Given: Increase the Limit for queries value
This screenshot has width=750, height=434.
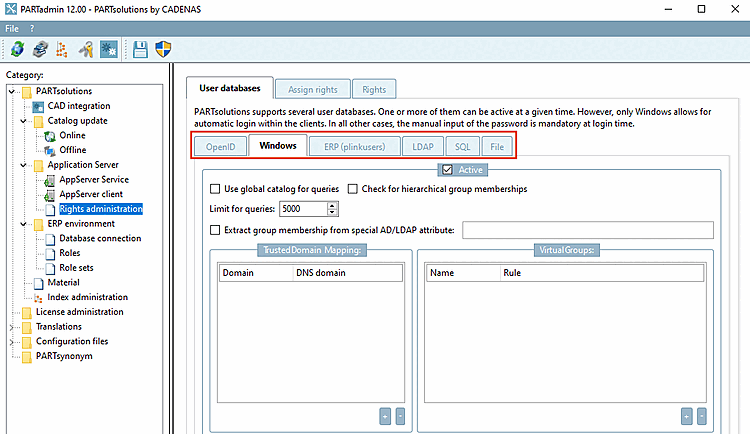Looking at the screenshot, I should 332,205.
